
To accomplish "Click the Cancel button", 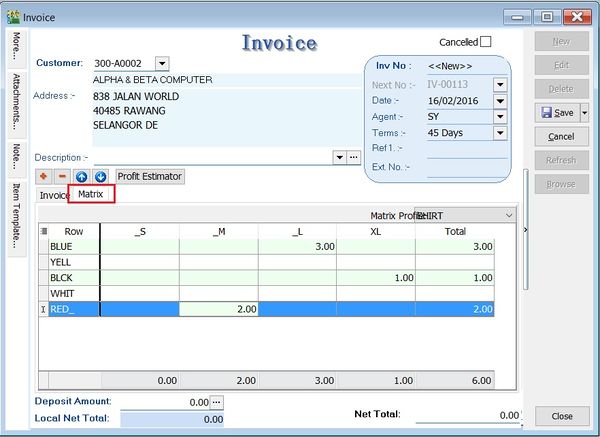I will (x=561, y=137).
